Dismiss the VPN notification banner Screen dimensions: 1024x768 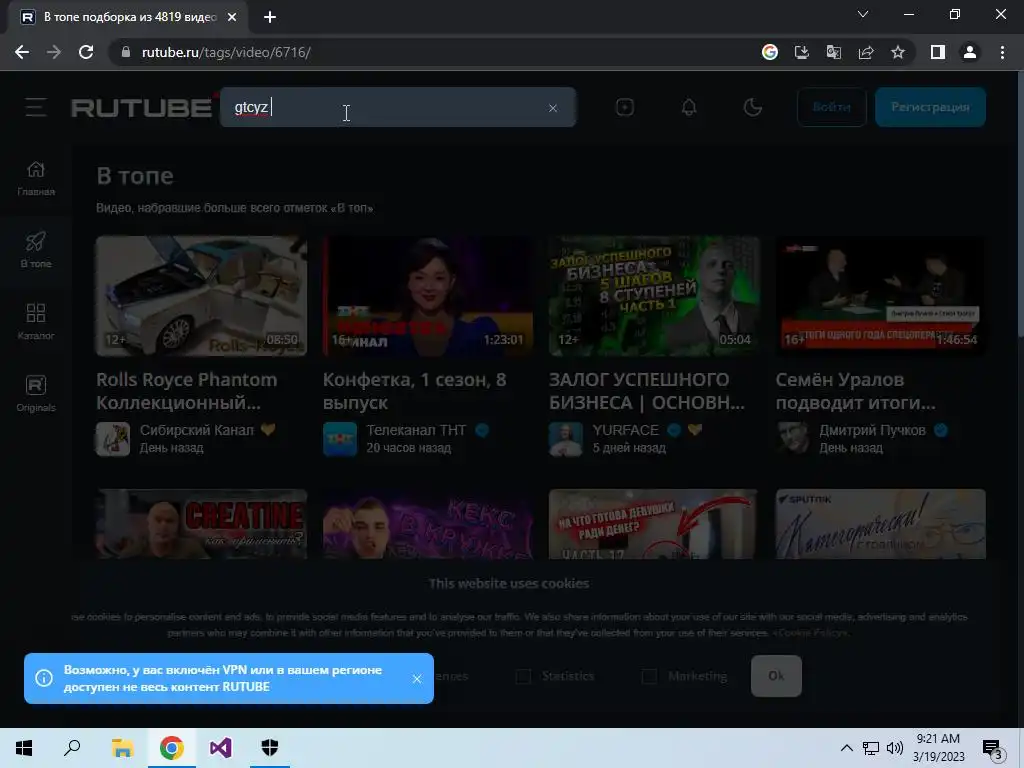click(x=417, y=679)
